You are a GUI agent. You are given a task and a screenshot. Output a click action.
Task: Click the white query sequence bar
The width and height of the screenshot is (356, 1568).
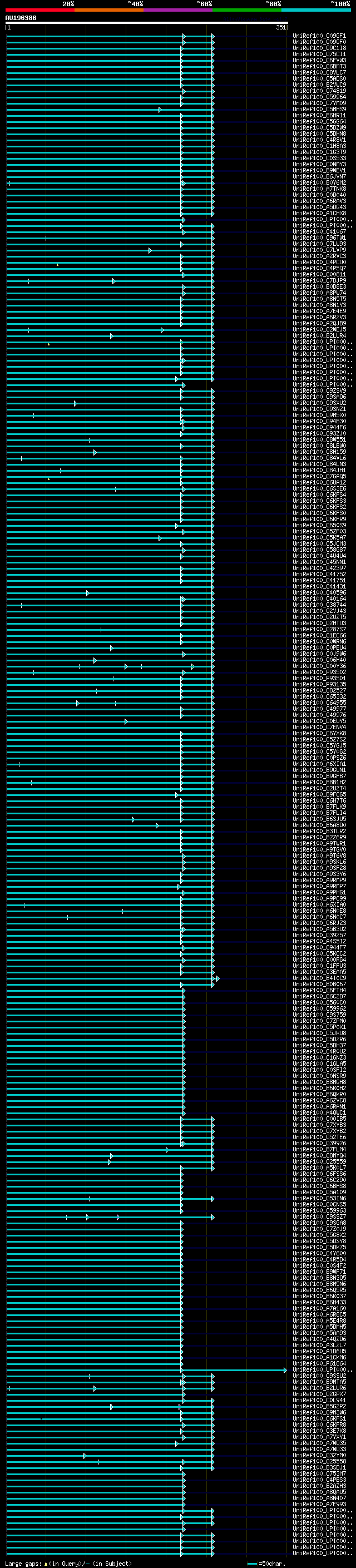click(147, 22)
